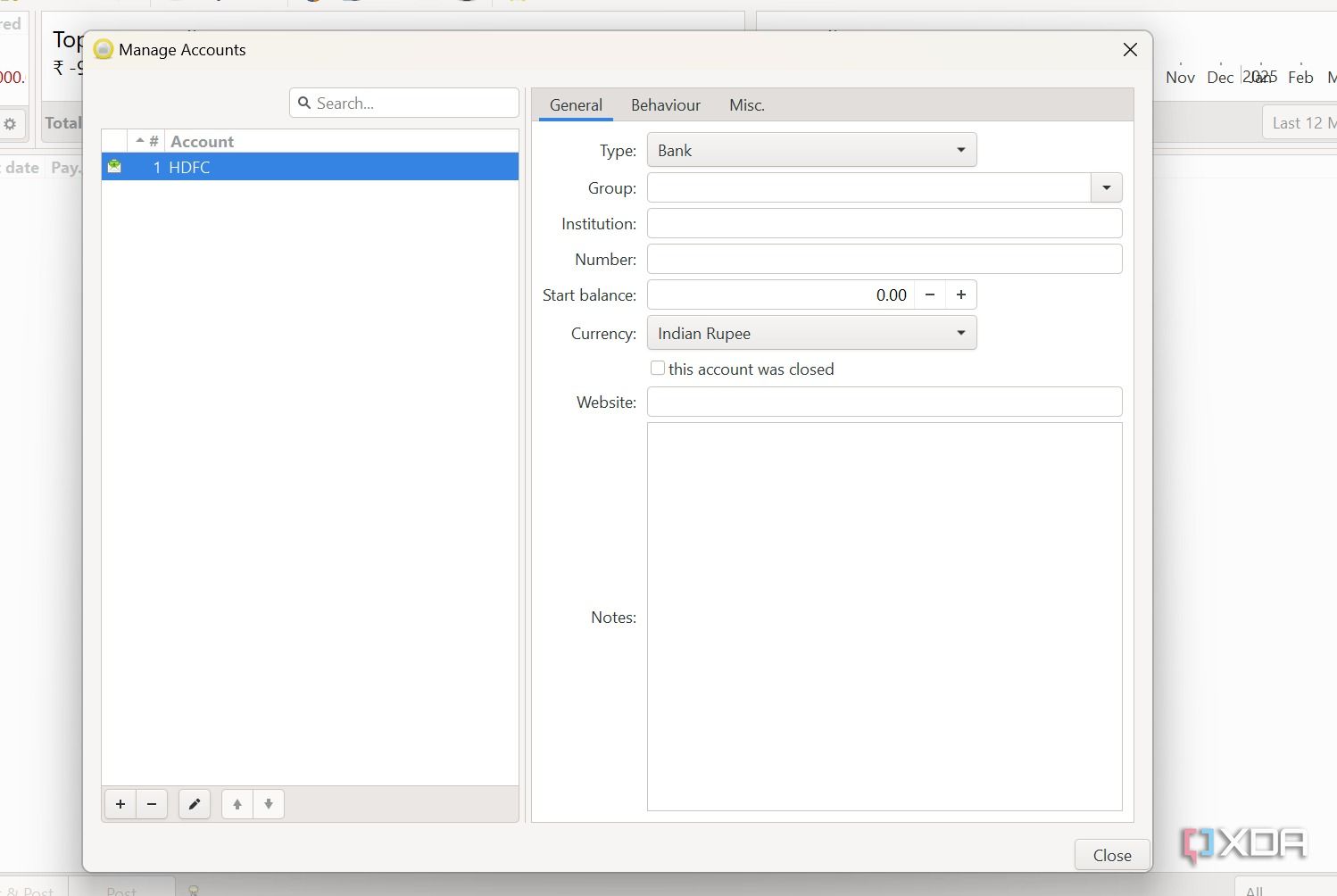Image resolution: width=1337 pixels, height=896 pixels.
Task: Add a new account with plus button
Action: pos(120,804)
